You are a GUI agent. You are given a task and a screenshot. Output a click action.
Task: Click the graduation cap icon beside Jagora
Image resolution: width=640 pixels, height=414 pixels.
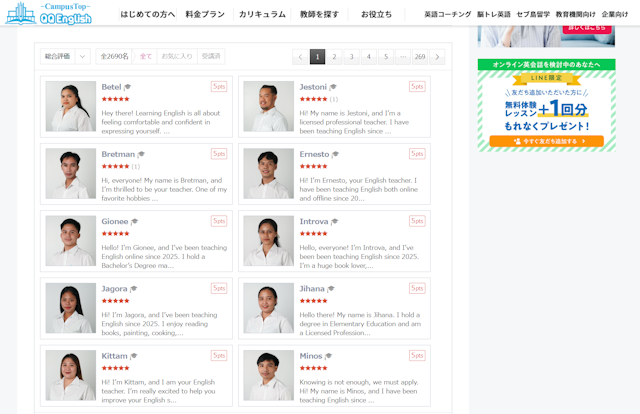pyautogui.click(x=133, y=289)
